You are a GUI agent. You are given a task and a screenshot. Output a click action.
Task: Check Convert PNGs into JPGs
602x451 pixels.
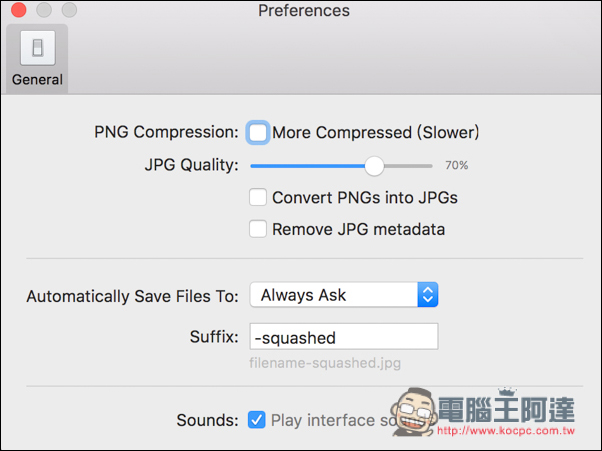(x=258, y=197)
